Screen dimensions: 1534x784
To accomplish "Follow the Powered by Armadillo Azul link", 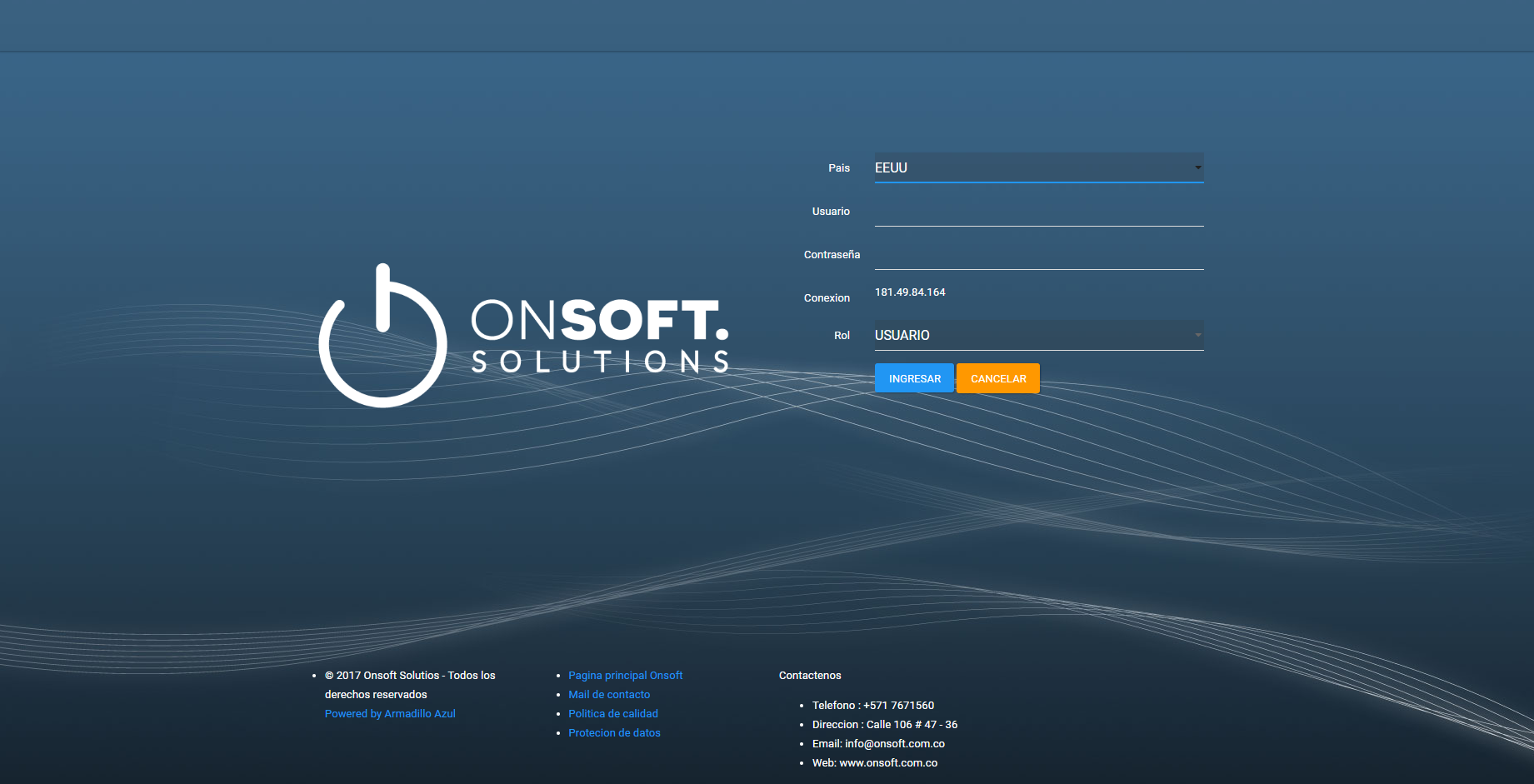I will [x=390, y=714].
